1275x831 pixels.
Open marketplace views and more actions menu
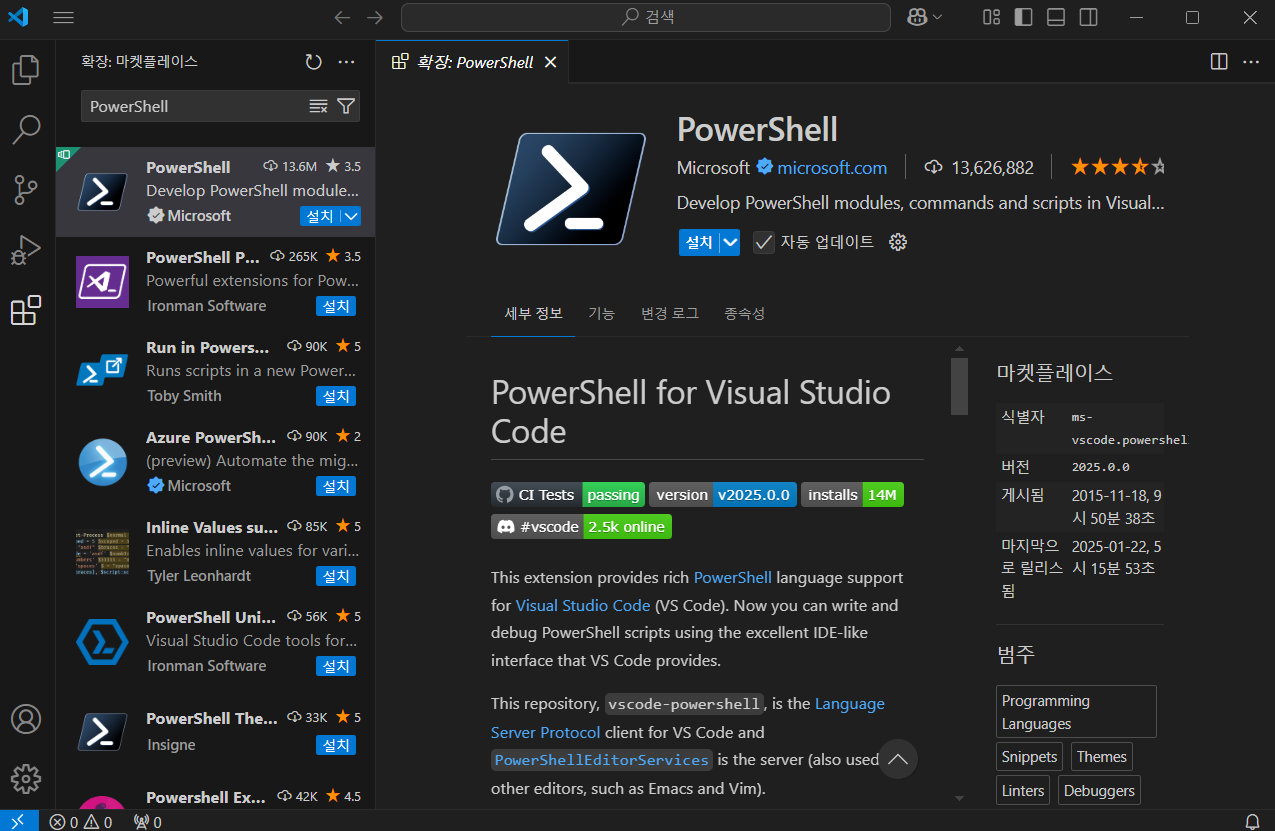[347, 62]
